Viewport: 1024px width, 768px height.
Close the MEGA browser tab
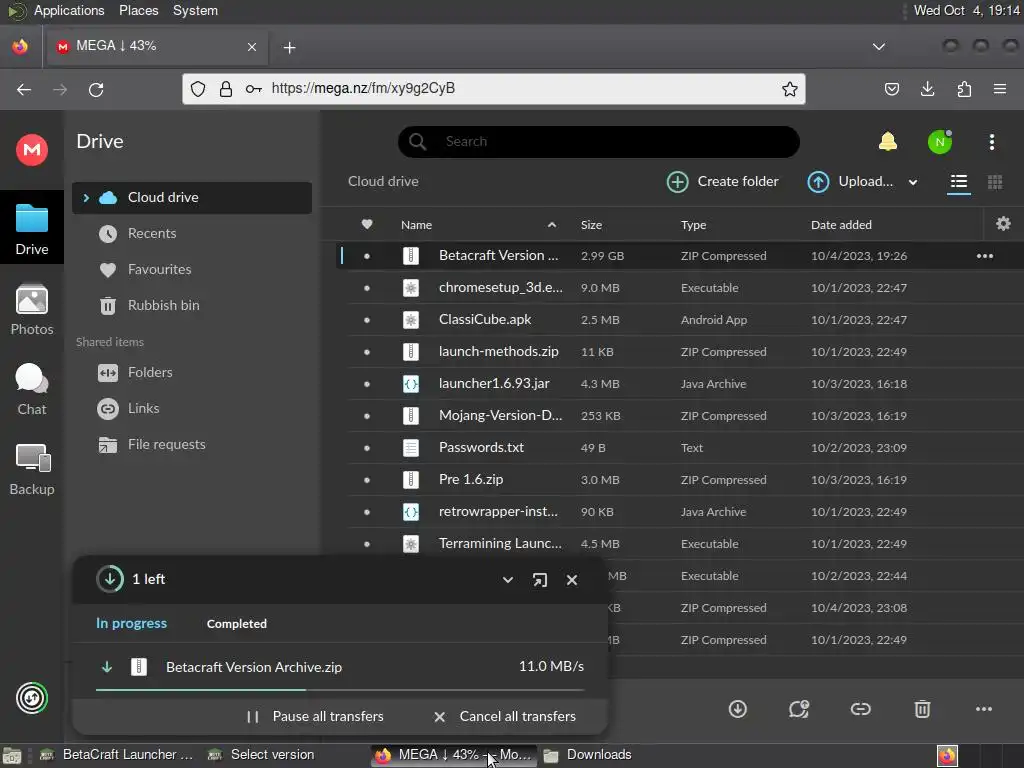[x=251, y=47]
